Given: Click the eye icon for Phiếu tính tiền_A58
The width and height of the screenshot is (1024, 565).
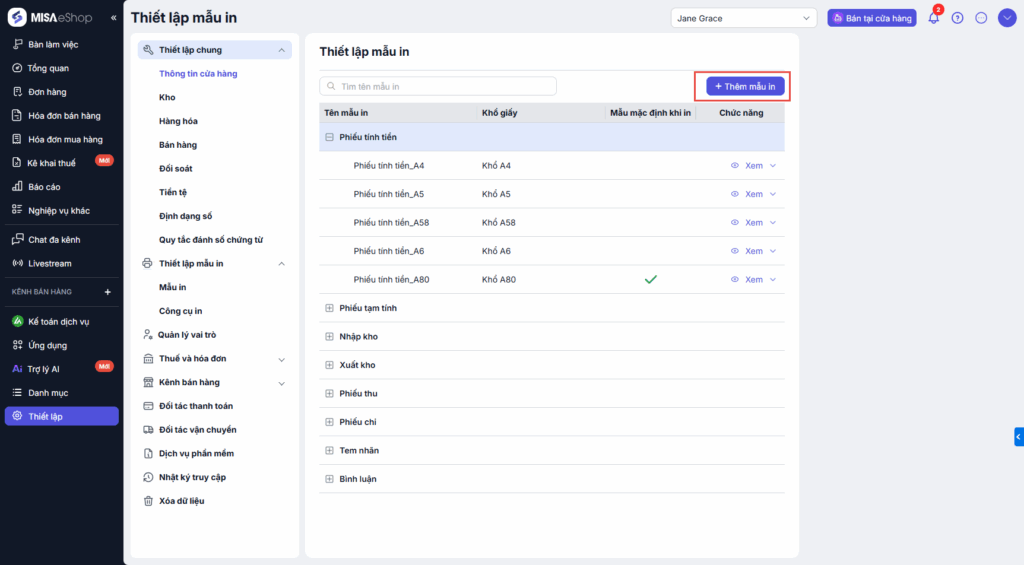Looking at the screenshot, I should pyautogui.click(x=734, y=222).
